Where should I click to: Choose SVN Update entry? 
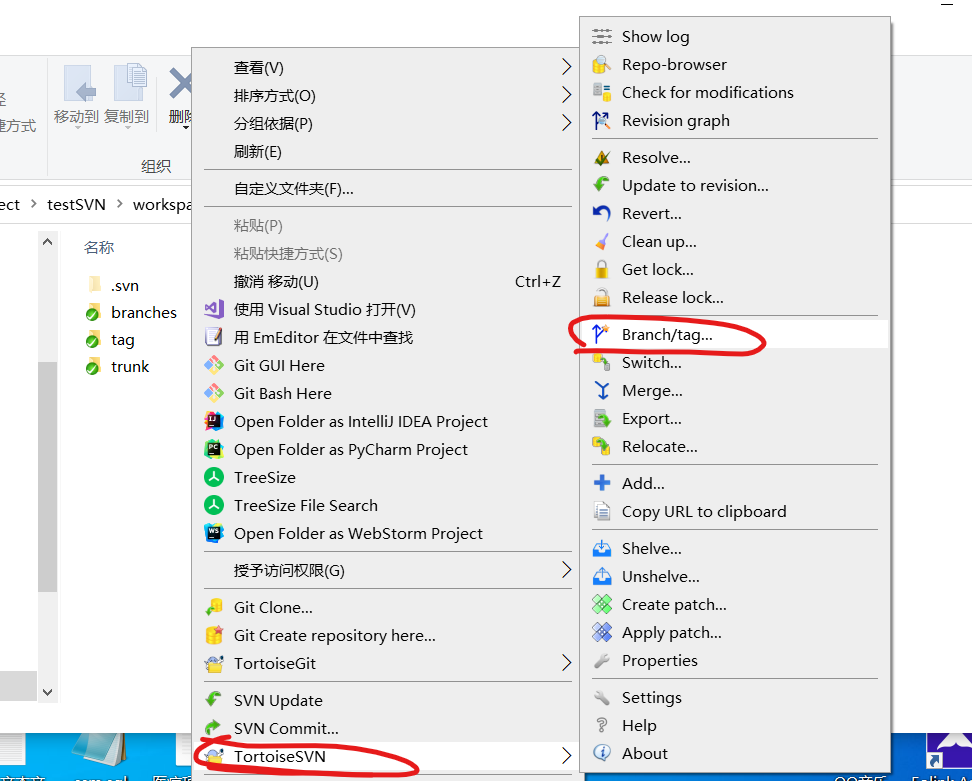(388, 700)
